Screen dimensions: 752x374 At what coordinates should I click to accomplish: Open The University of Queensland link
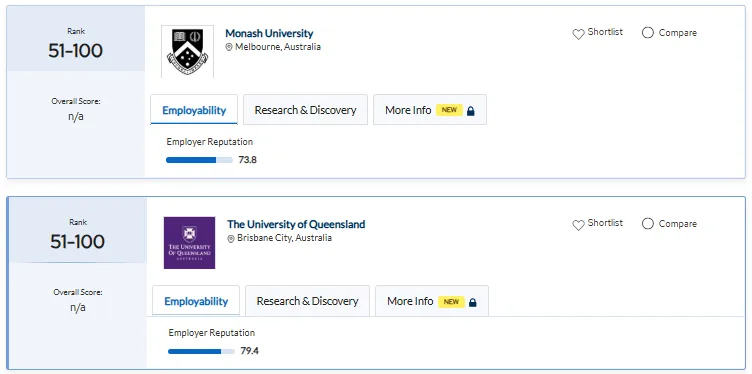coord(296,224)
